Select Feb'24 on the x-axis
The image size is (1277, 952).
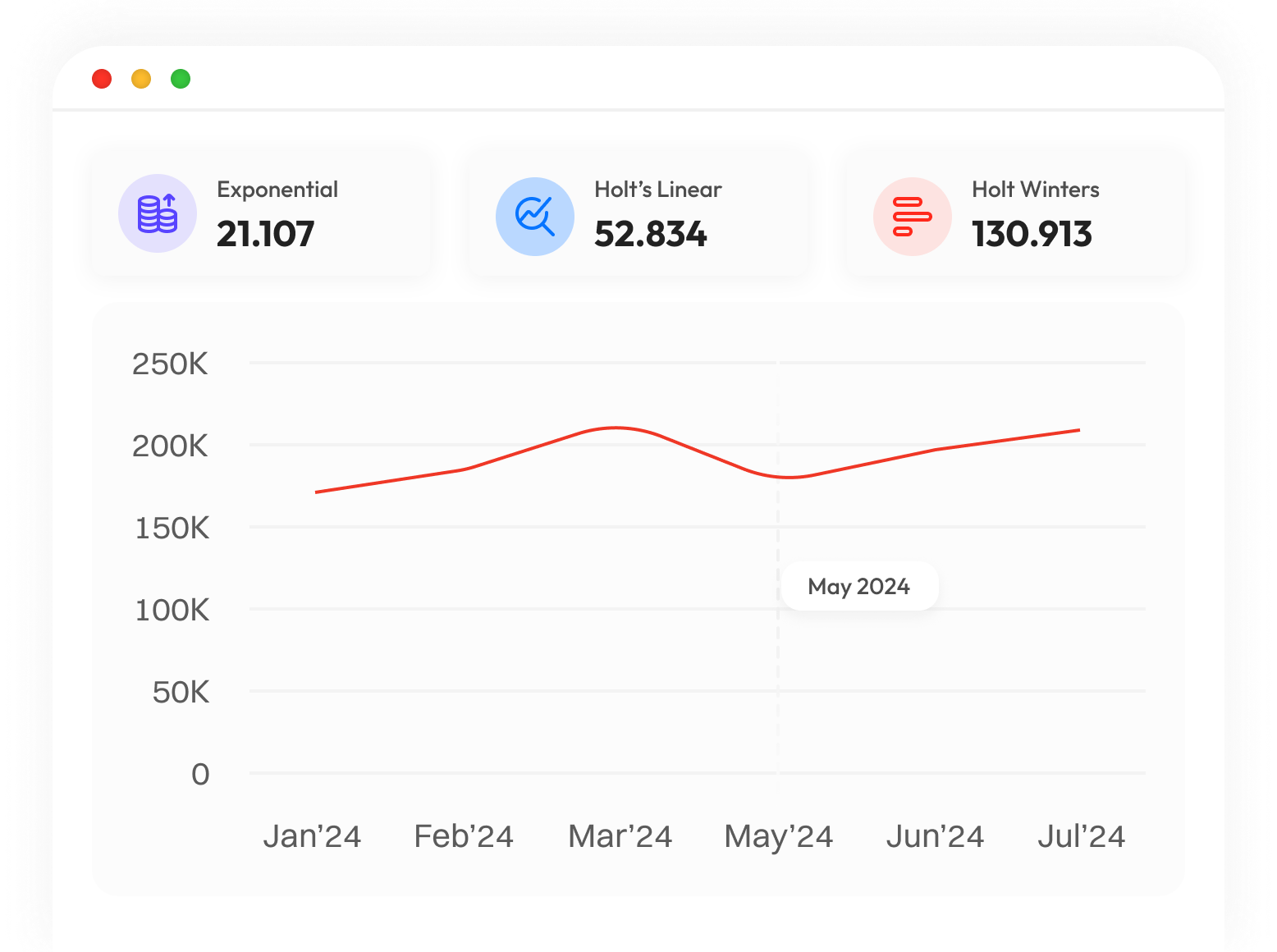click(464, 836)
